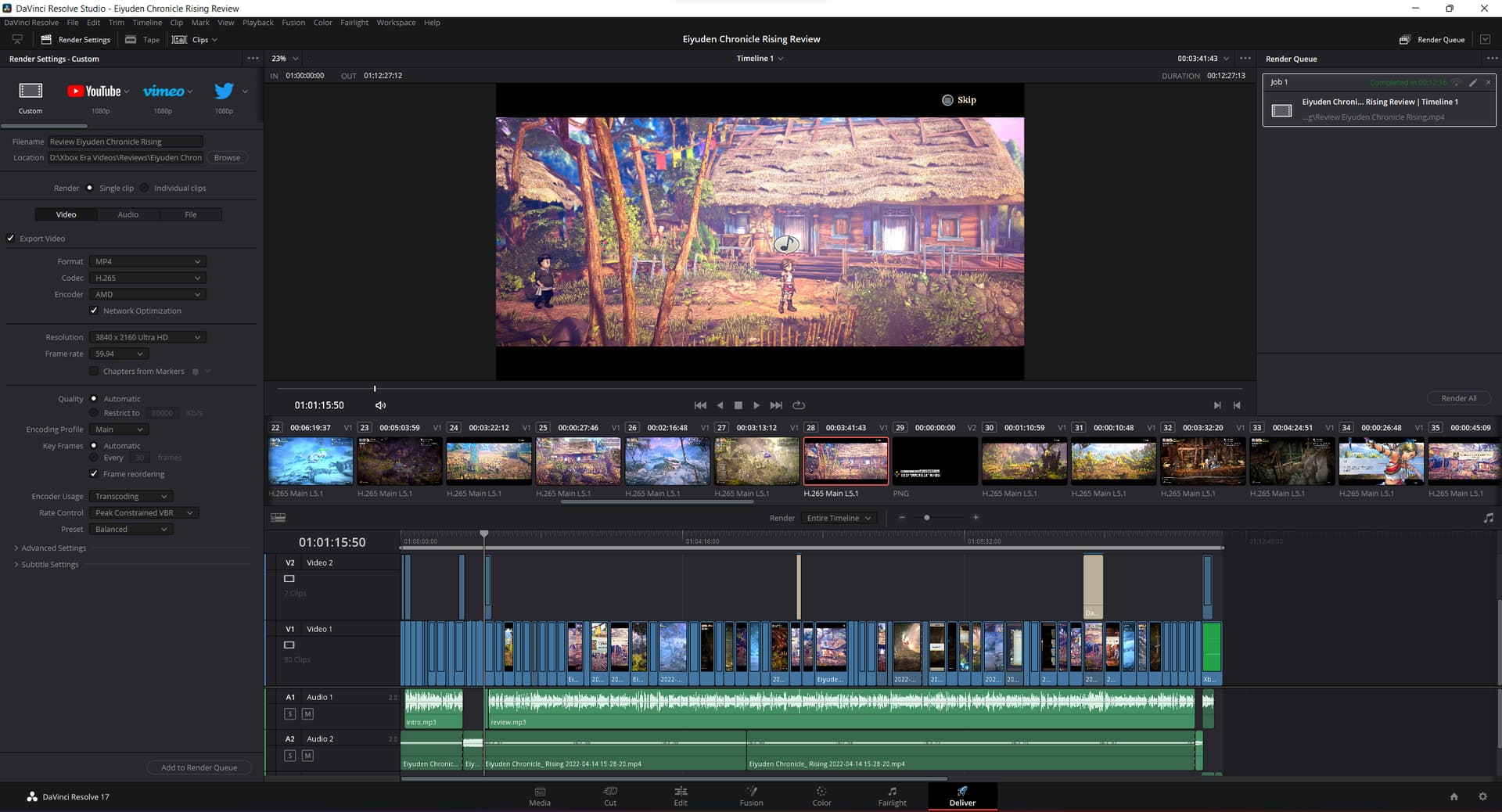Click the timeline view options icon
1502x812 pixels.
pyautogui.click(x=278, y=518)
